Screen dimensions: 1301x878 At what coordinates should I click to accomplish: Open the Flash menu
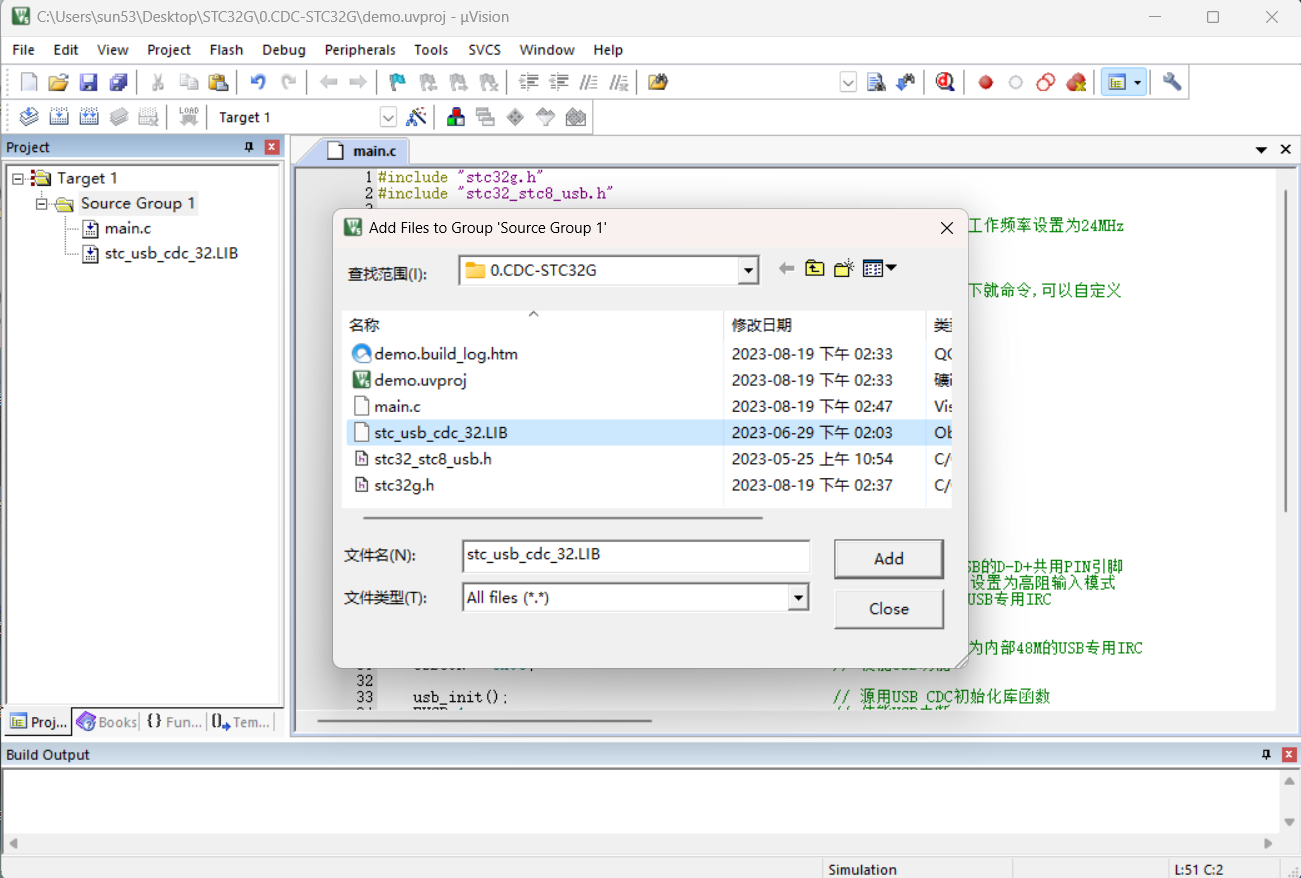pyautogui.click(x=226, y=50)
